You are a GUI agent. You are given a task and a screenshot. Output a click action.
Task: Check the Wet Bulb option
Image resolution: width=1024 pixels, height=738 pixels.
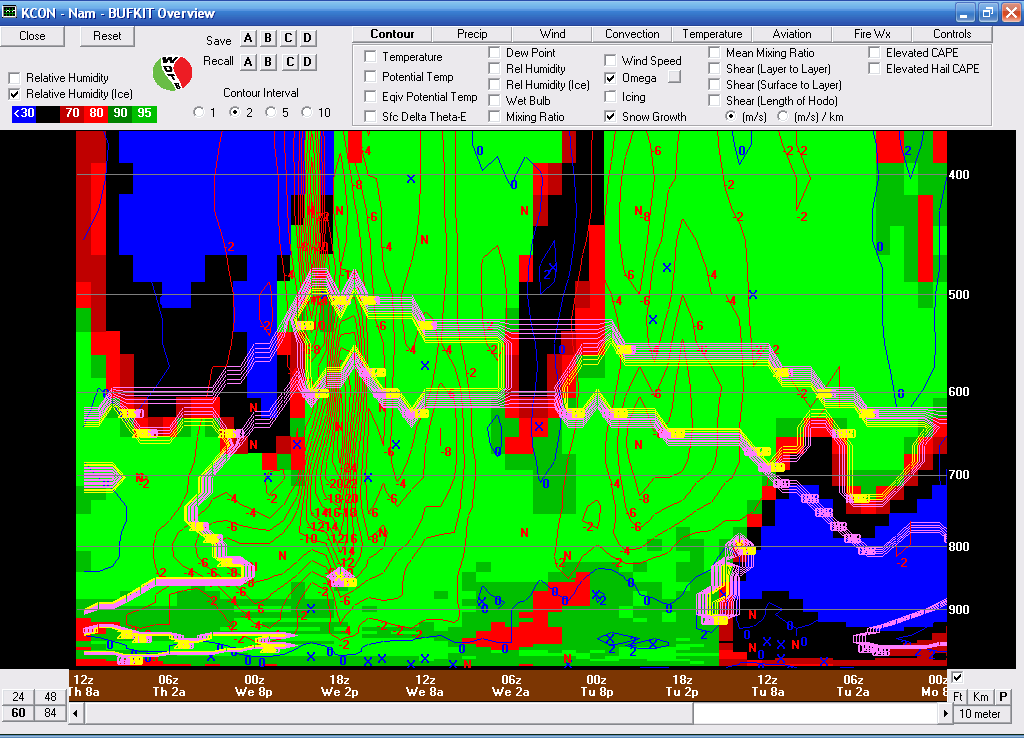click(x=494, y=101)
